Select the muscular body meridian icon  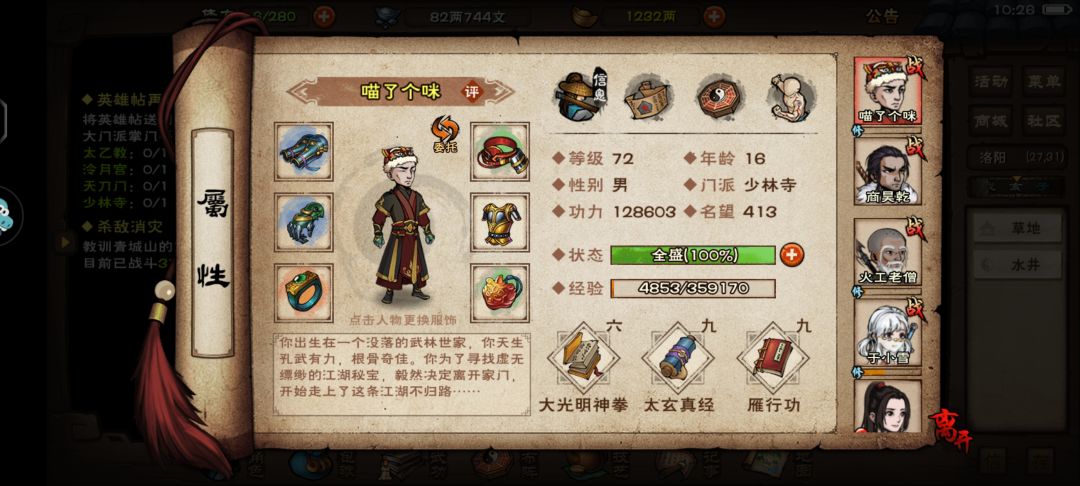(791, 97)
